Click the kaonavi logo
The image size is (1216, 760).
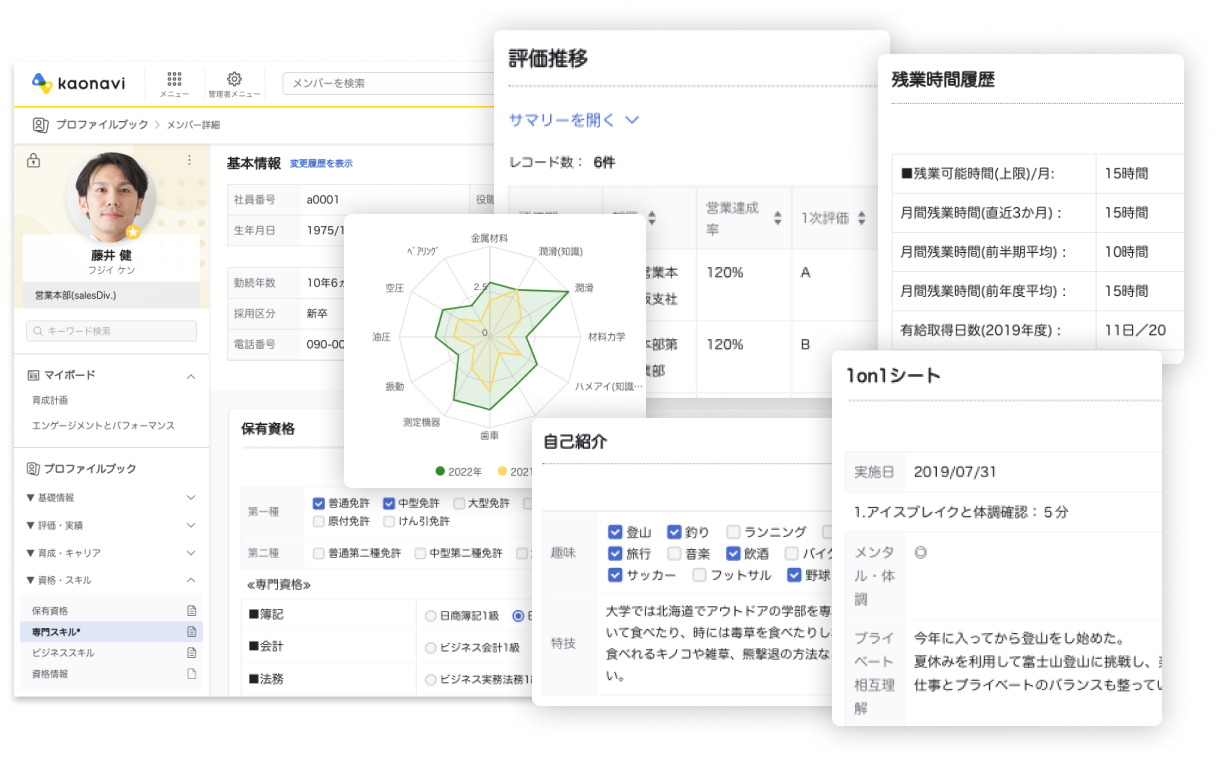(79, 83)
